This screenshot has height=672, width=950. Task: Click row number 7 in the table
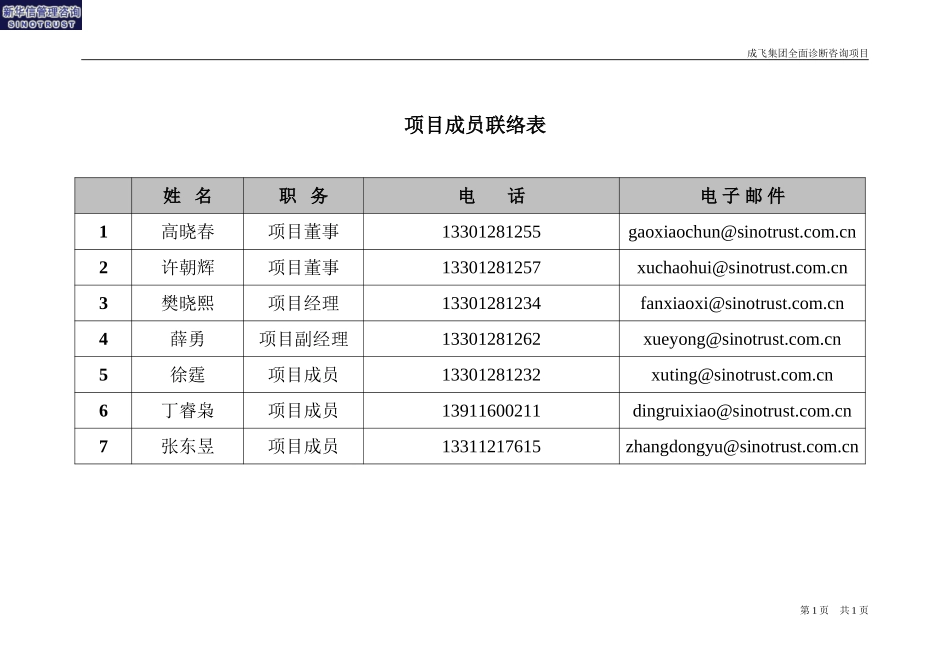[103, 446]
